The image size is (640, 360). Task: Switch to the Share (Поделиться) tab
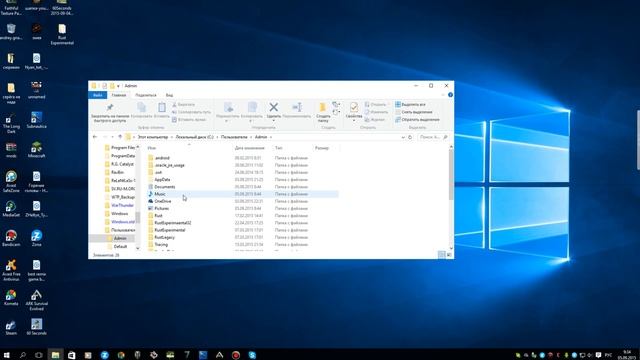click(146, 95)
